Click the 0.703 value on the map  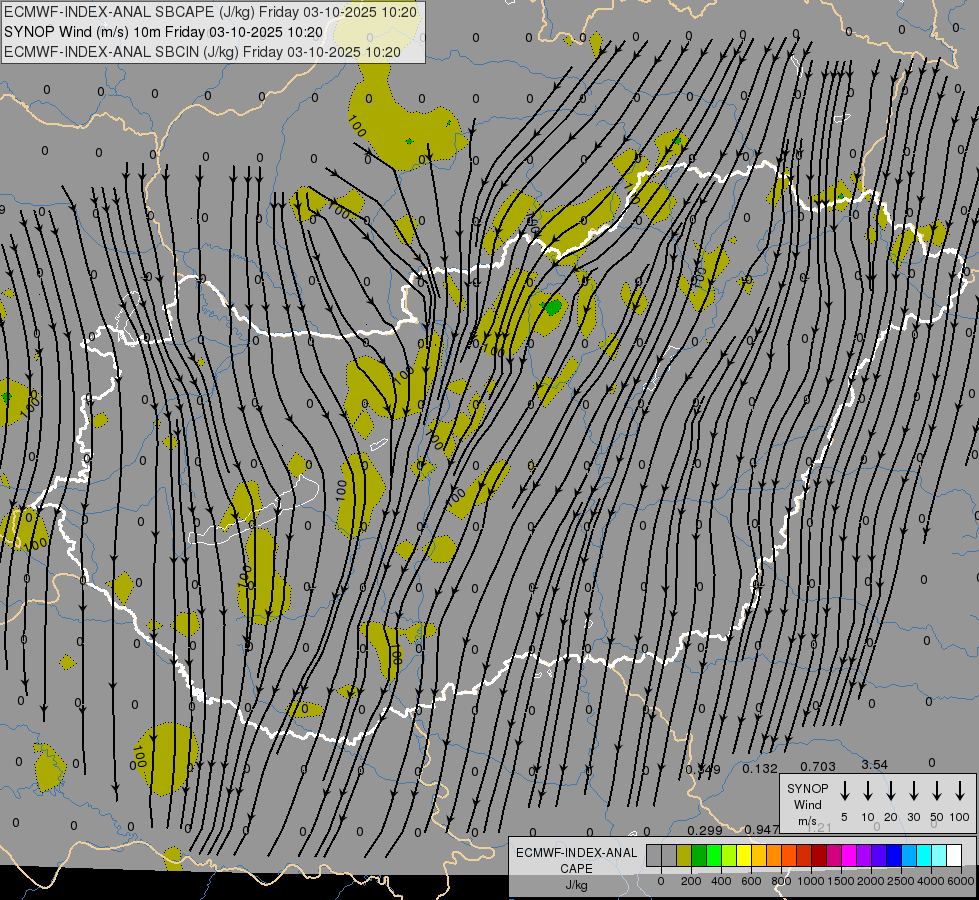coord(818,766)
